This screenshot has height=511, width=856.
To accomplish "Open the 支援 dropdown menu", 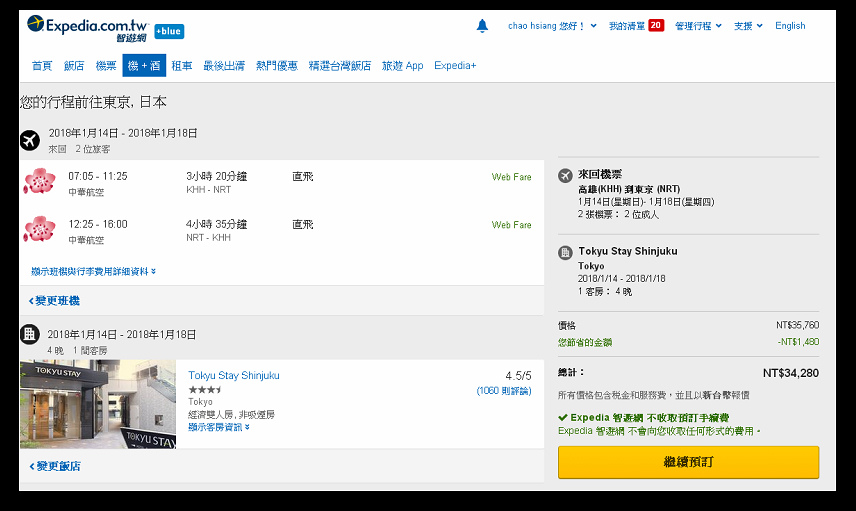I will (x=748, y=26).
